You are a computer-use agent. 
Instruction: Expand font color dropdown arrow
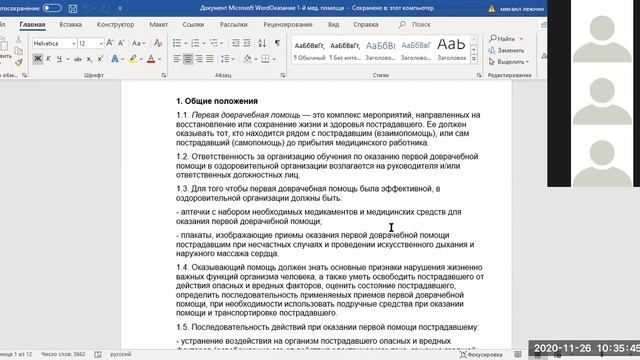pos(160,59)
